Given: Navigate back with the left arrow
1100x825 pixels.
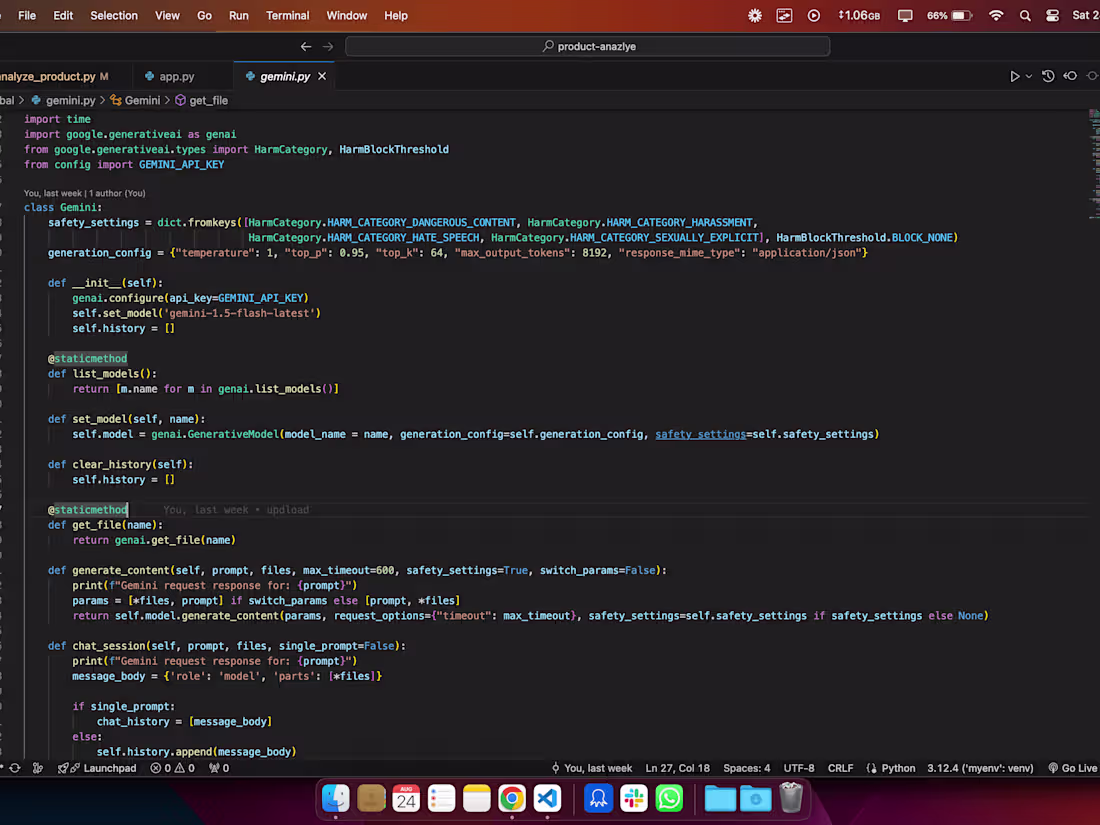Looking at the screenshot, I should pos(306,46).
